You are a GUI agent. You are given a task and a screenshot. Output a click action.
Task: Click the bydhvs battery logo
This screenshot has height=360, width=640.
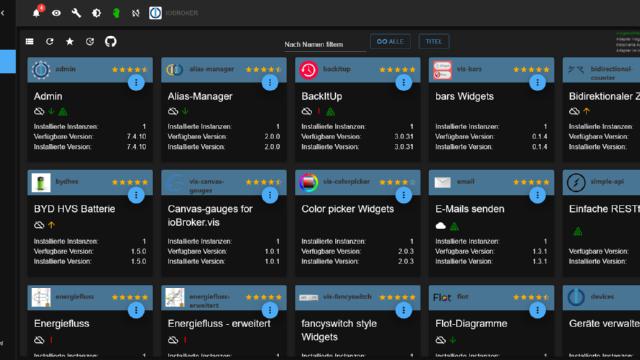pyautogui.click(x=41, y=182)
